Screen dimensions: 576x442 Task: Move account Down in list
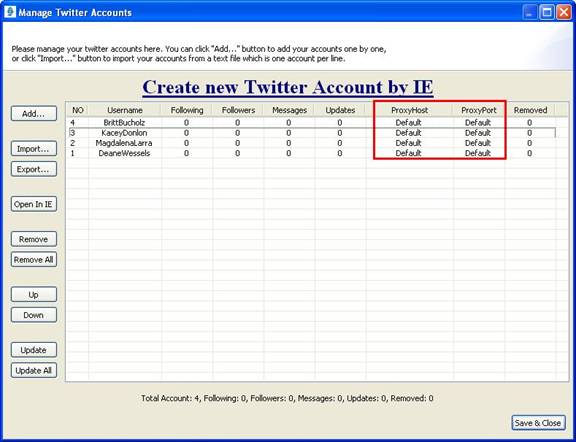pyautogui.click(x=34, y=315)
